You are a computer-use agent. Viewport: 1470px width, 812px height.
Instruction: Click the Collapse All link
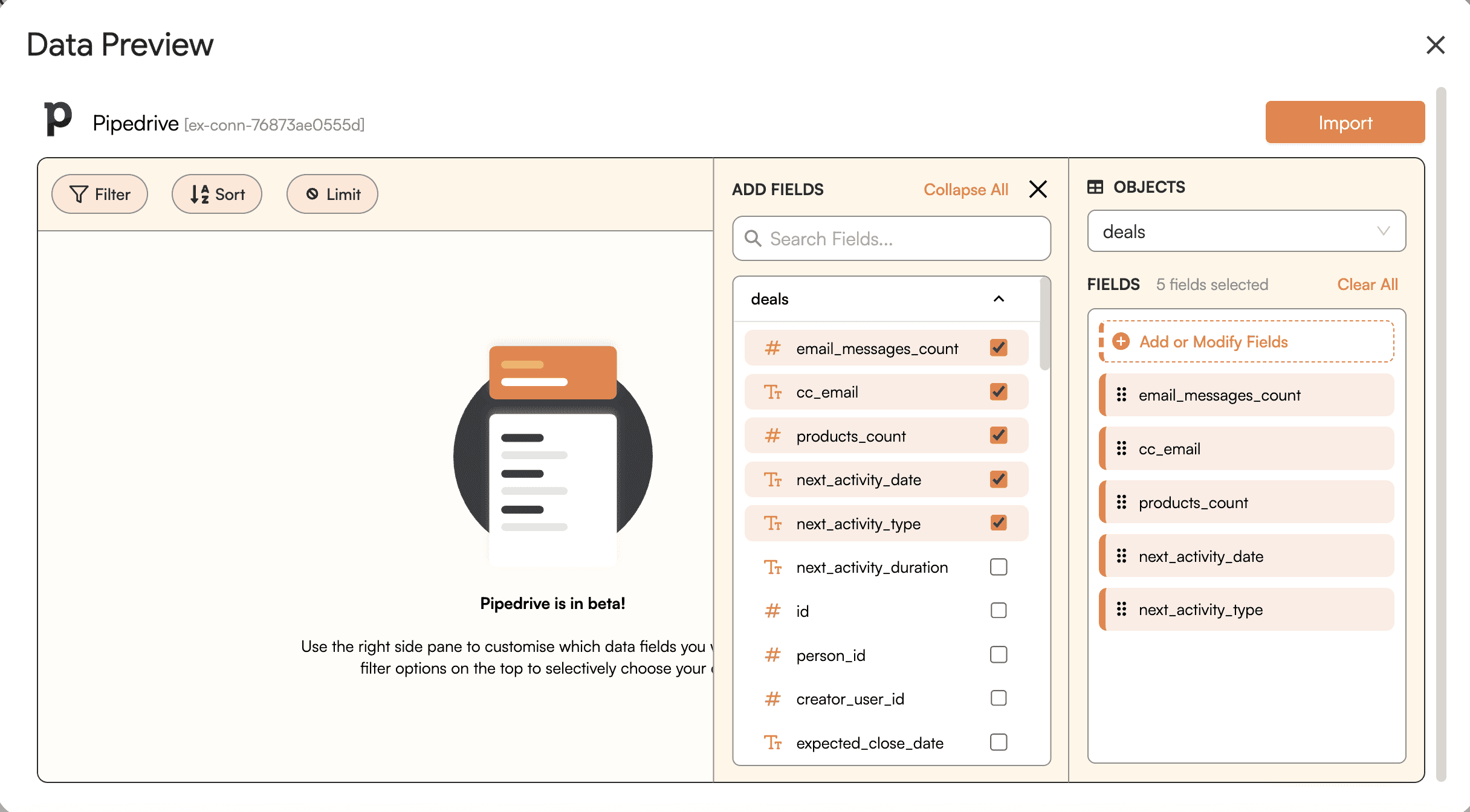pos(966,190)
